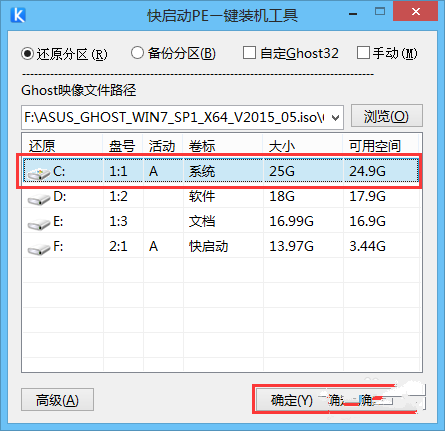
Task: Click the 18G size value
Action: coord(282,196)
